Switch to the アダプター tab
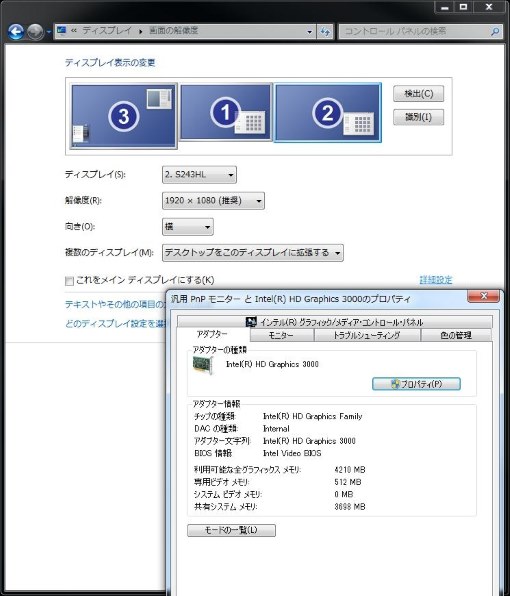Screen dimensions: 510x596 [x=212, y=334]
